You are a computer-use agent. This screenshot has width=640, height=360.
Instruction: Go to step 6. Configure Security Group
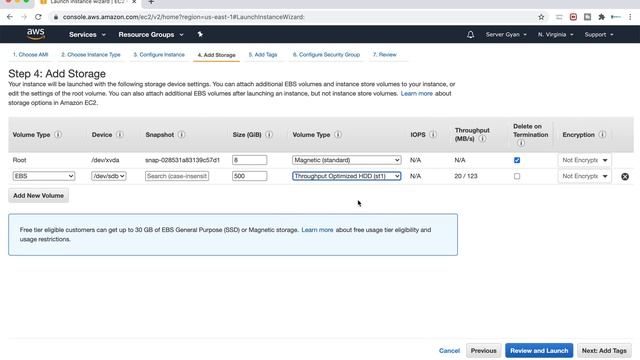coord(326,55)
